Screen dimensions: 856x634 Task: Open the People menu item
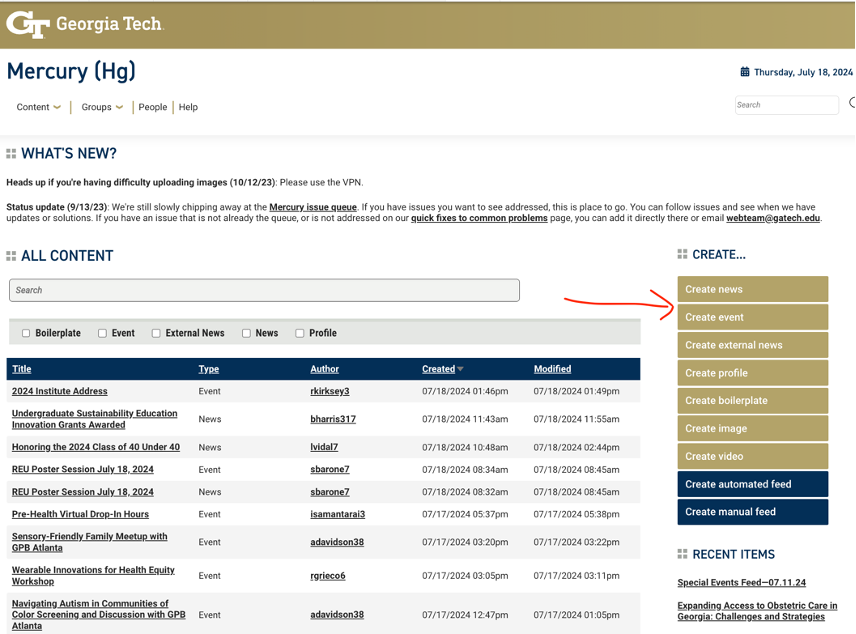(153, 107)
